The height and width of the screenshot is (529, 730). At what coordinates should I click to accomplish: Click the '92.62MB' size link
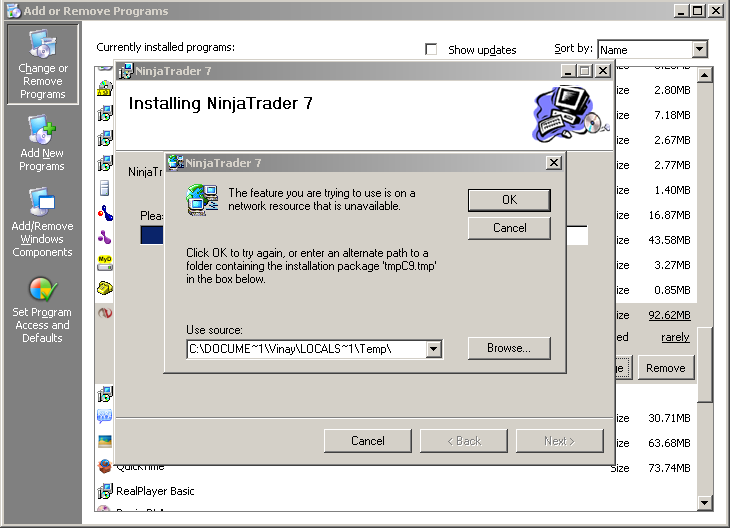point(669,315)
